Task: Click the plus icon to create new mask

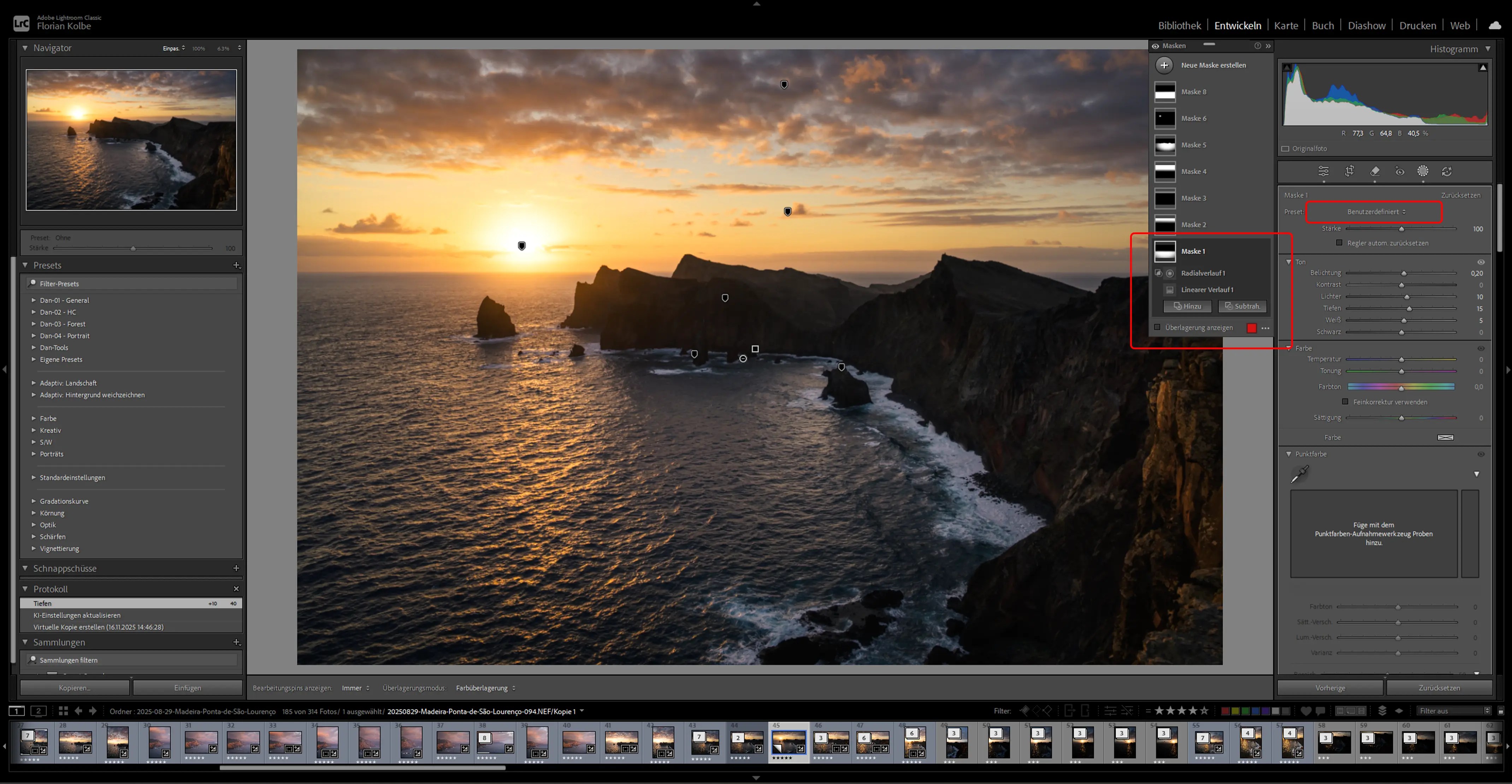Action: tap(1164, 65)
